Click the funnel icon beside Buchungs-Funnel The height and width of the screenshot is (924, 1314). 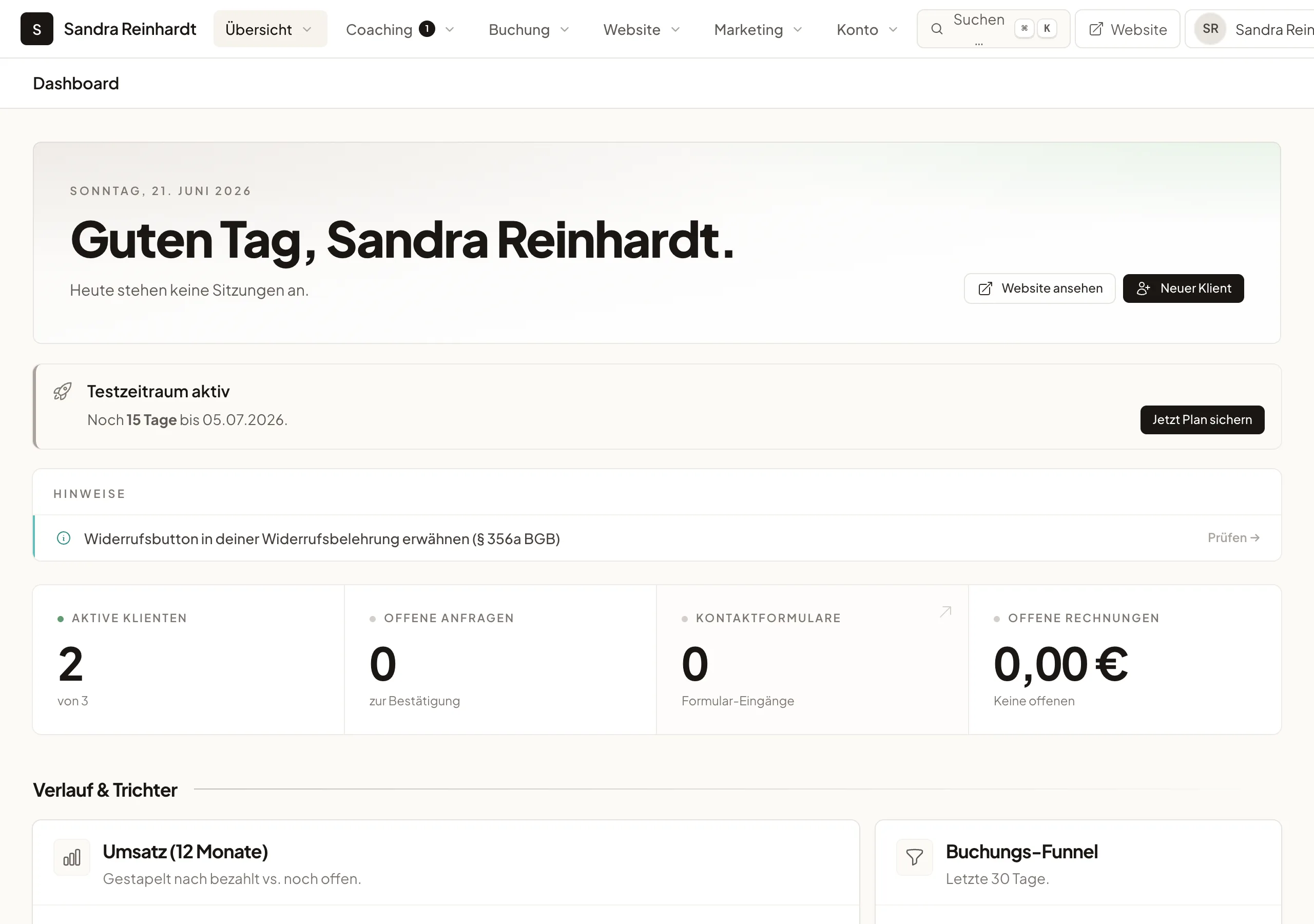point(915,858)
